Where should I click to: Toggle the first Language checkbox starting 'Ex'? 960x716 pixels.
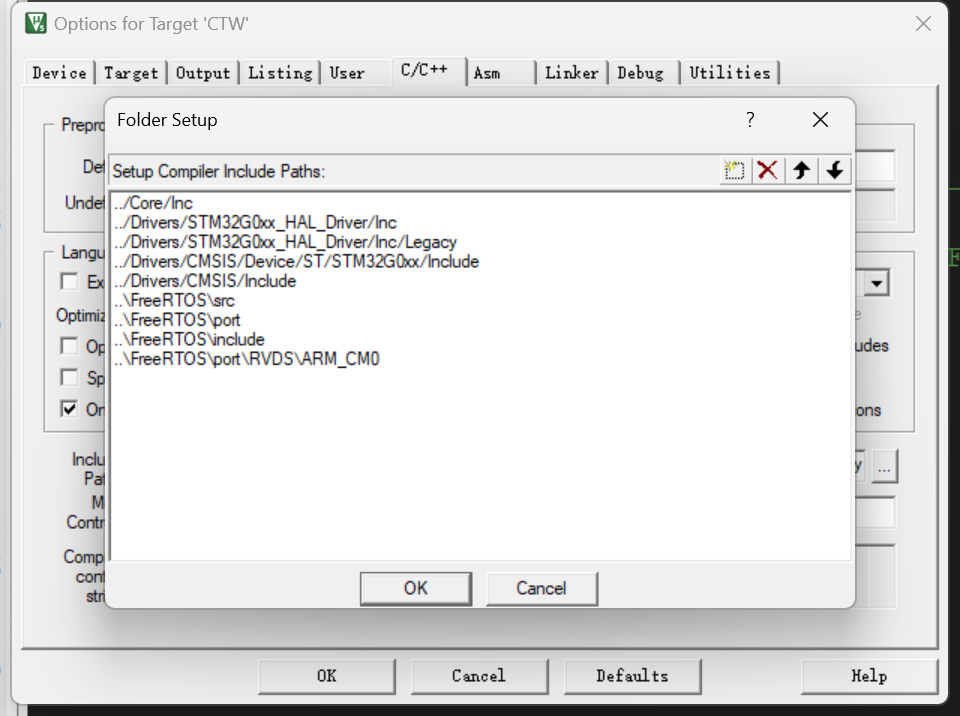tap(69, 282)
